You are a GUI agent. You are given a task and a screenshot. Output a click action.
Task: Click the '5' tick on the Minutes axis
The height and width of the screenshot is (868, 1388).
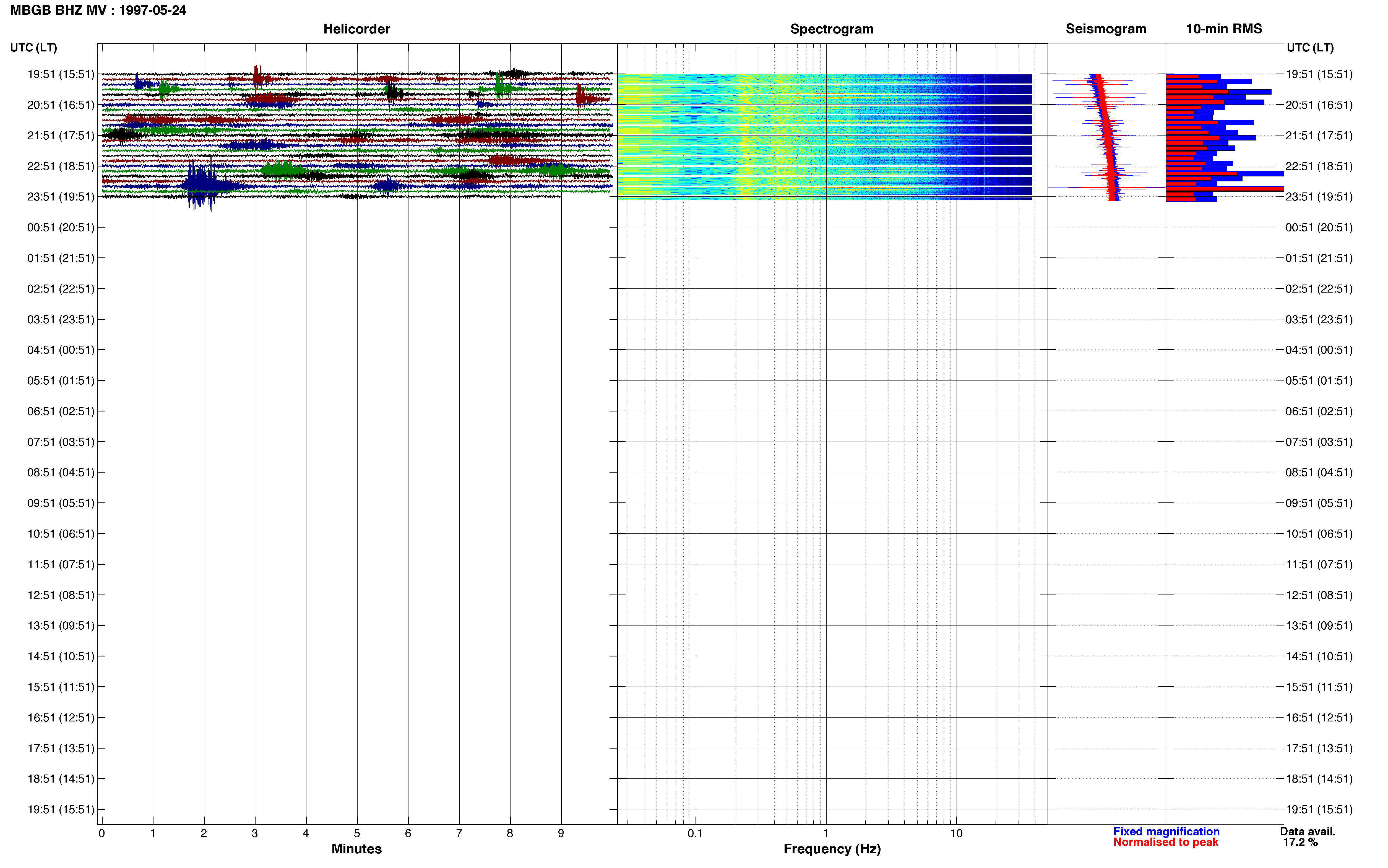tap(356, 833)
